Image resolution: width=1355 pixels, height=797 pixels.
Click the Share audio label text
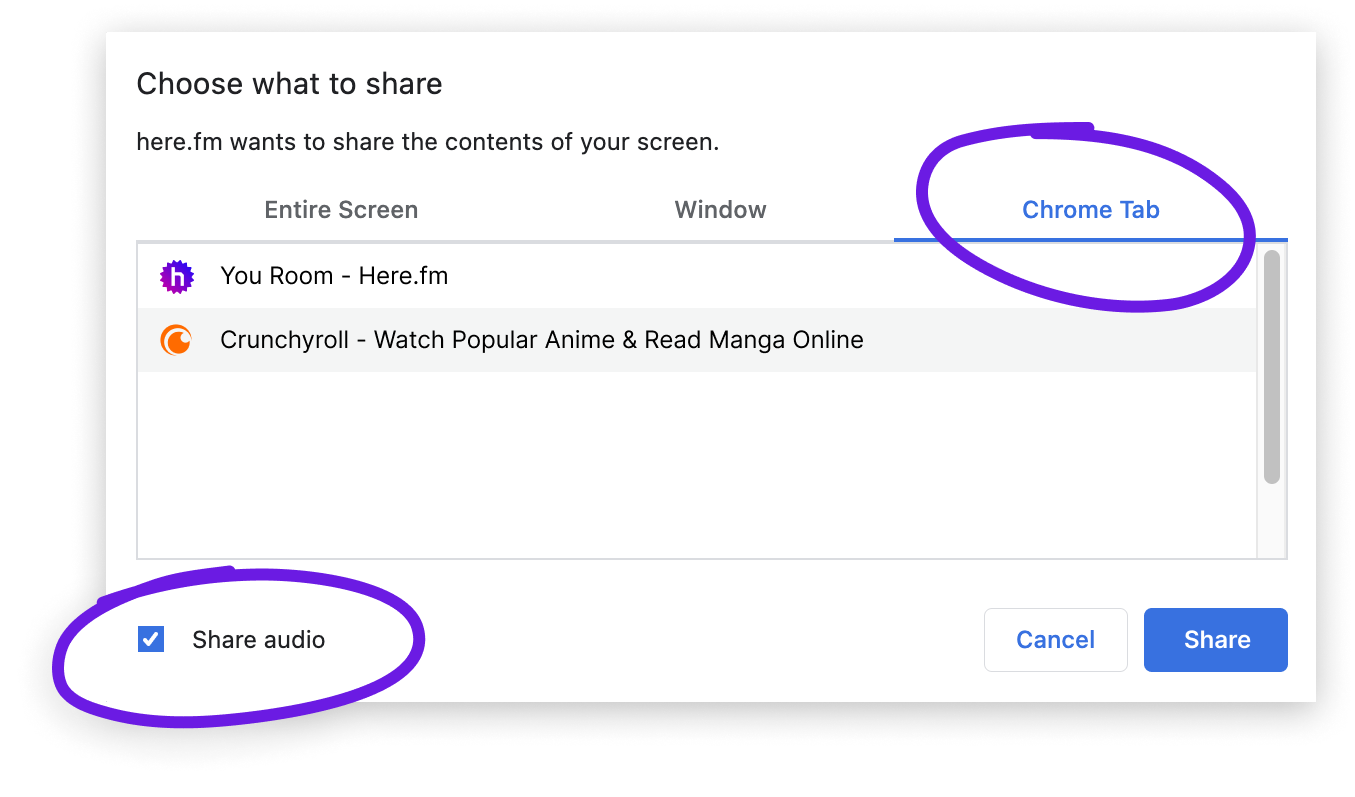click(x=258, y=640)
